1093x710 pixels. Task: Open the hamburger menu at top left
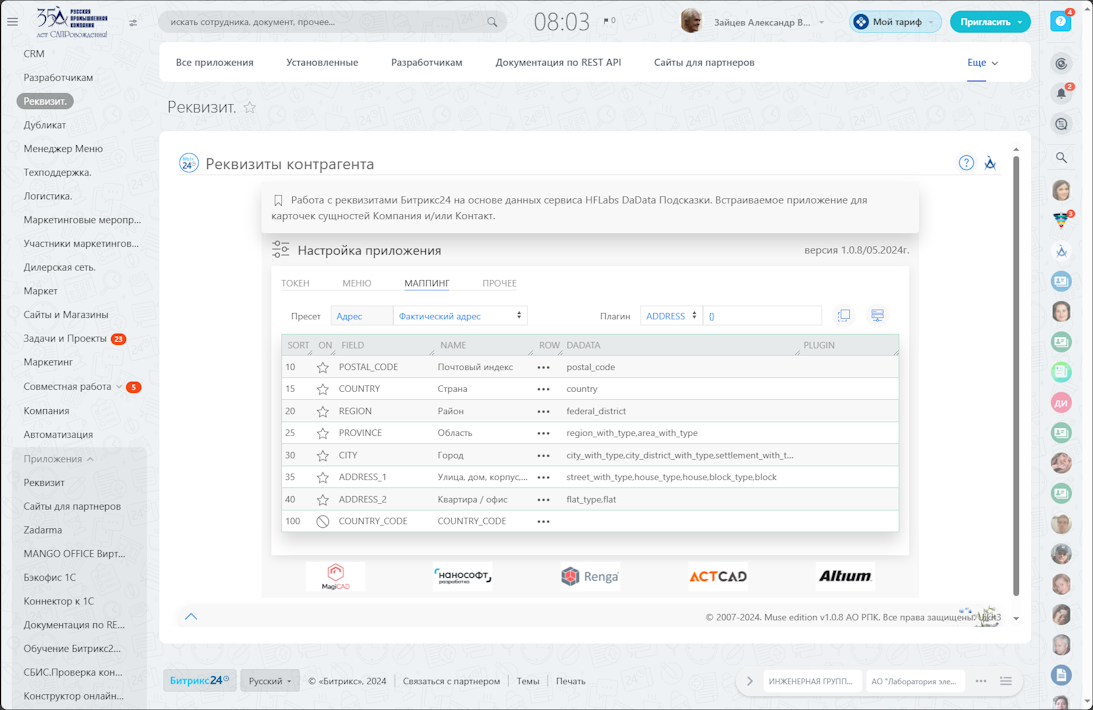(x=13, y=22)
